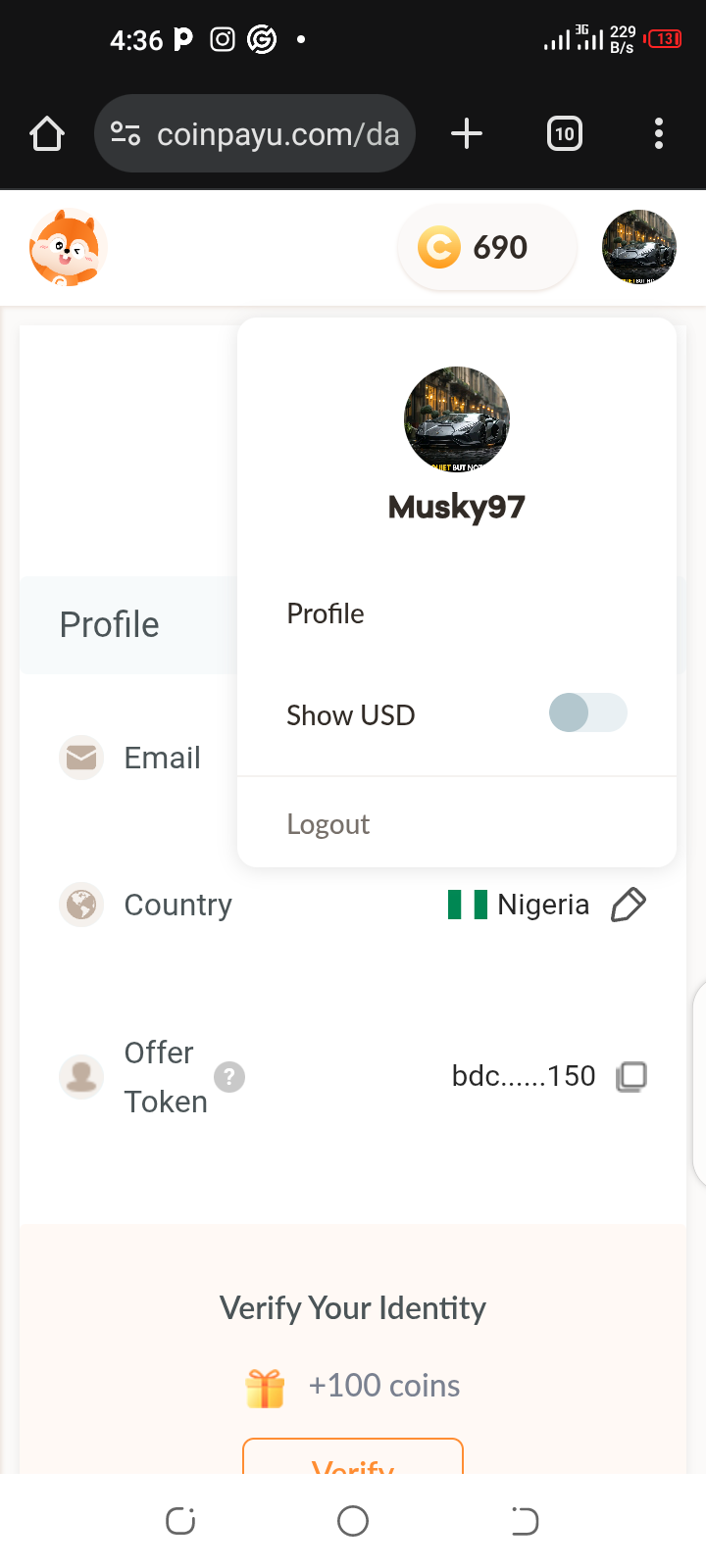Click the Verify button
Screen dimensions: 706x1568
[x=353, y=1456]
